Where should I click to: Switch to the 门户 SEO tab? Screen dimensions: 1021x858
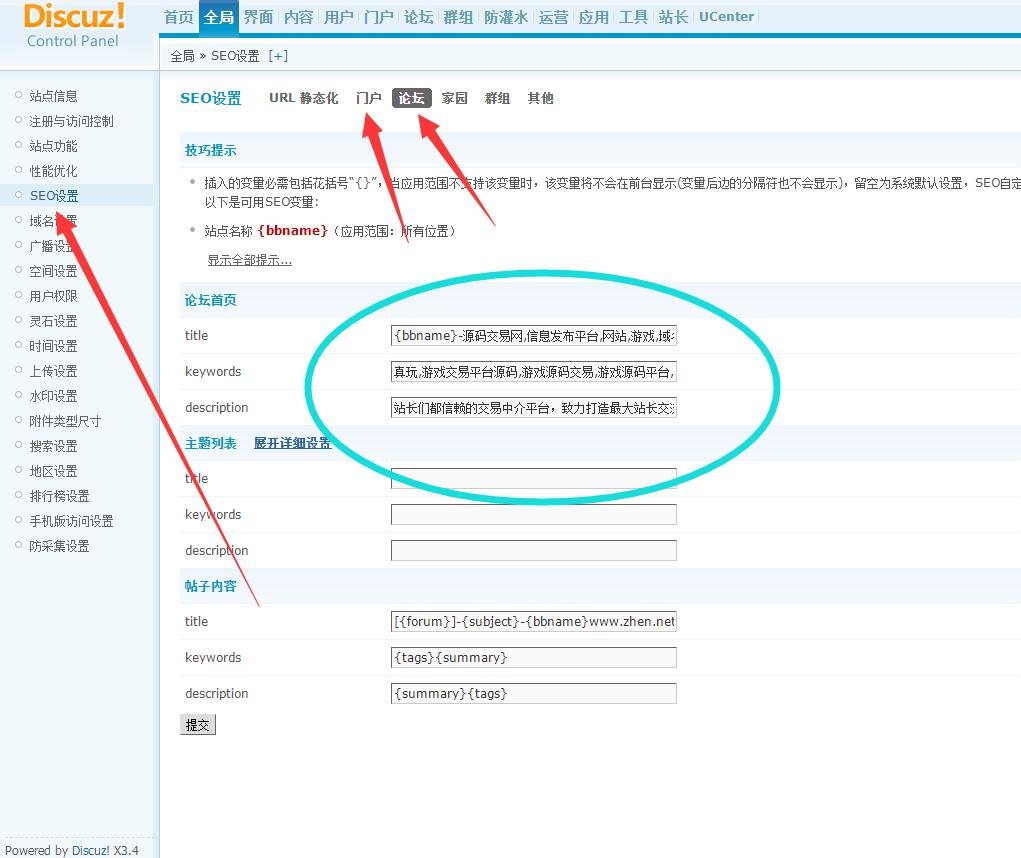click(369, 98)
